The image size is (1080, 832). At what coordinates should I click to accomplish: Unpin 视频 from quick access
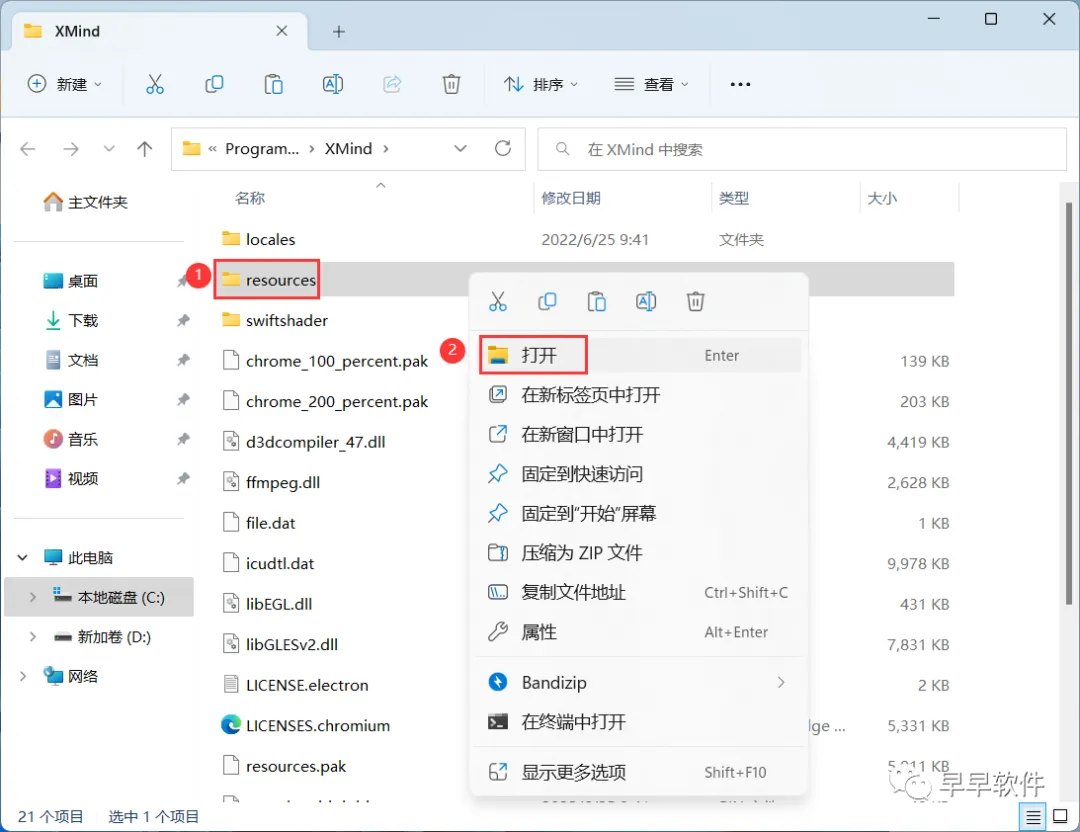(x=183, y=478)
